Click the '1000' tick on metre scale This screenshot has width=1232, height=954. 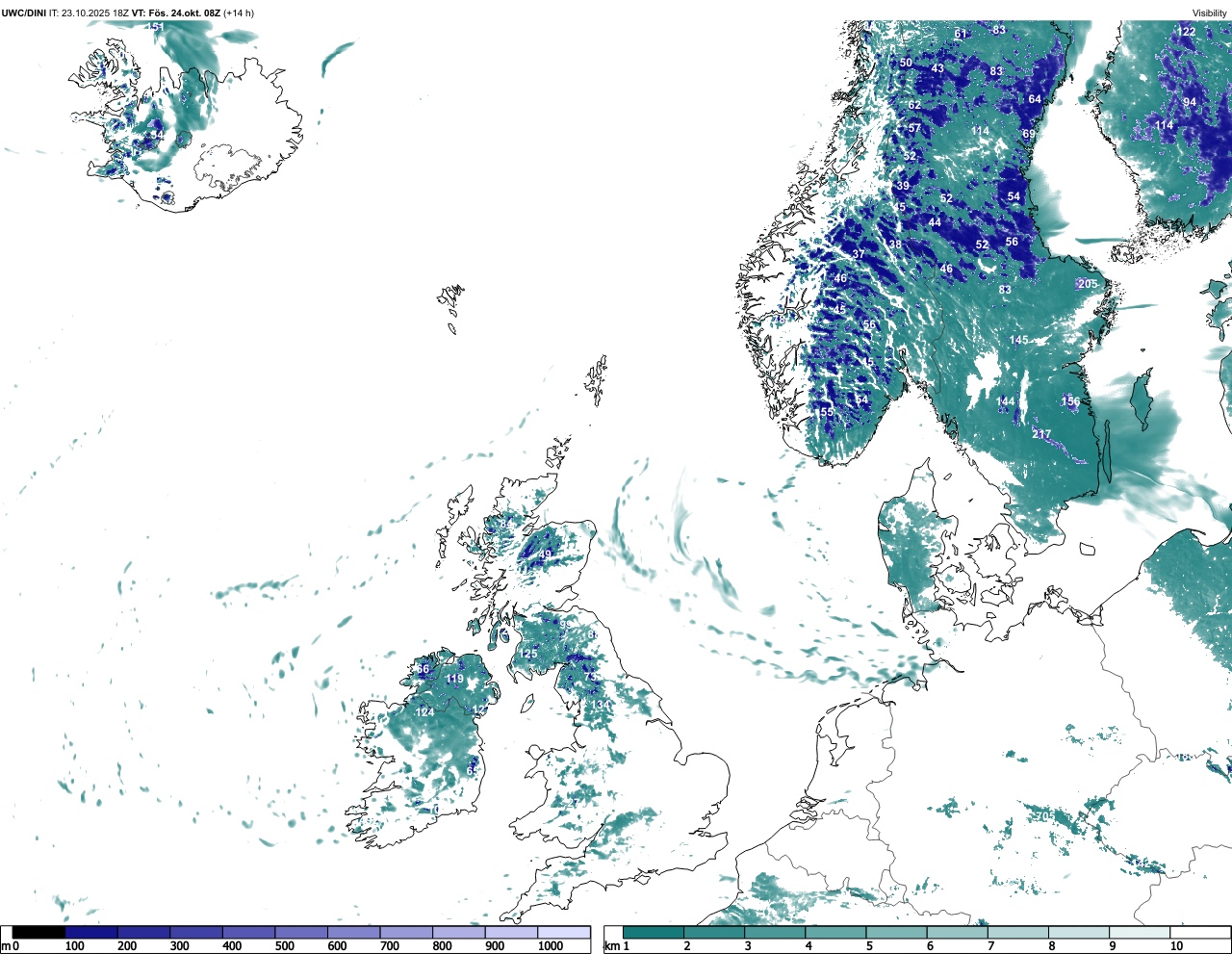point(551,946)
